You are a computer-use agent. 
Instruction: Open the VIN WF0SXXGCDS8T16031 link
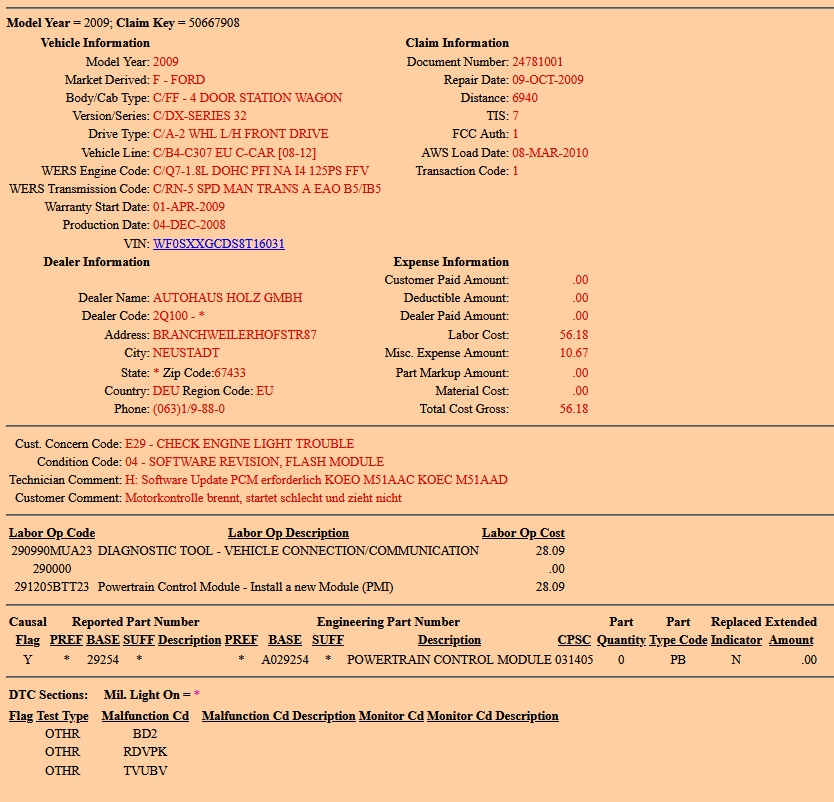(218, 244)
